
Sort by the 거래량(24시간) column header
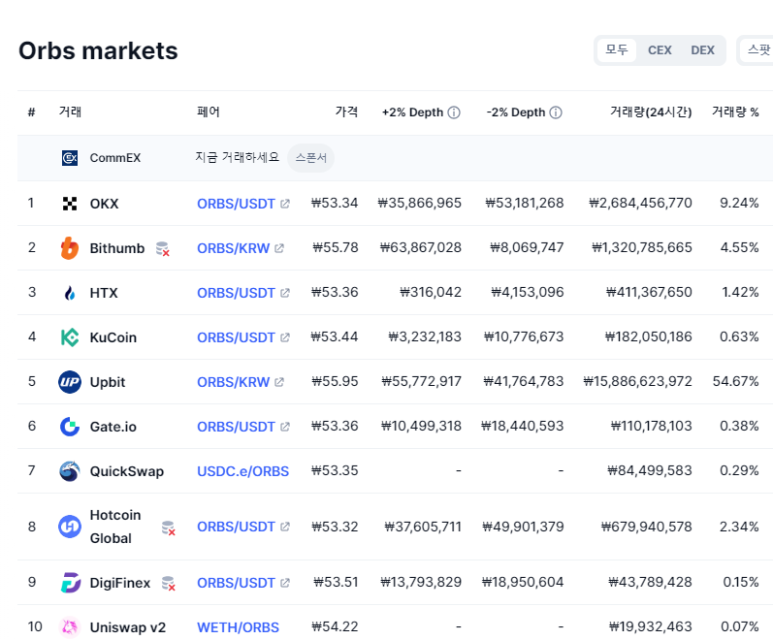[651, 112]
